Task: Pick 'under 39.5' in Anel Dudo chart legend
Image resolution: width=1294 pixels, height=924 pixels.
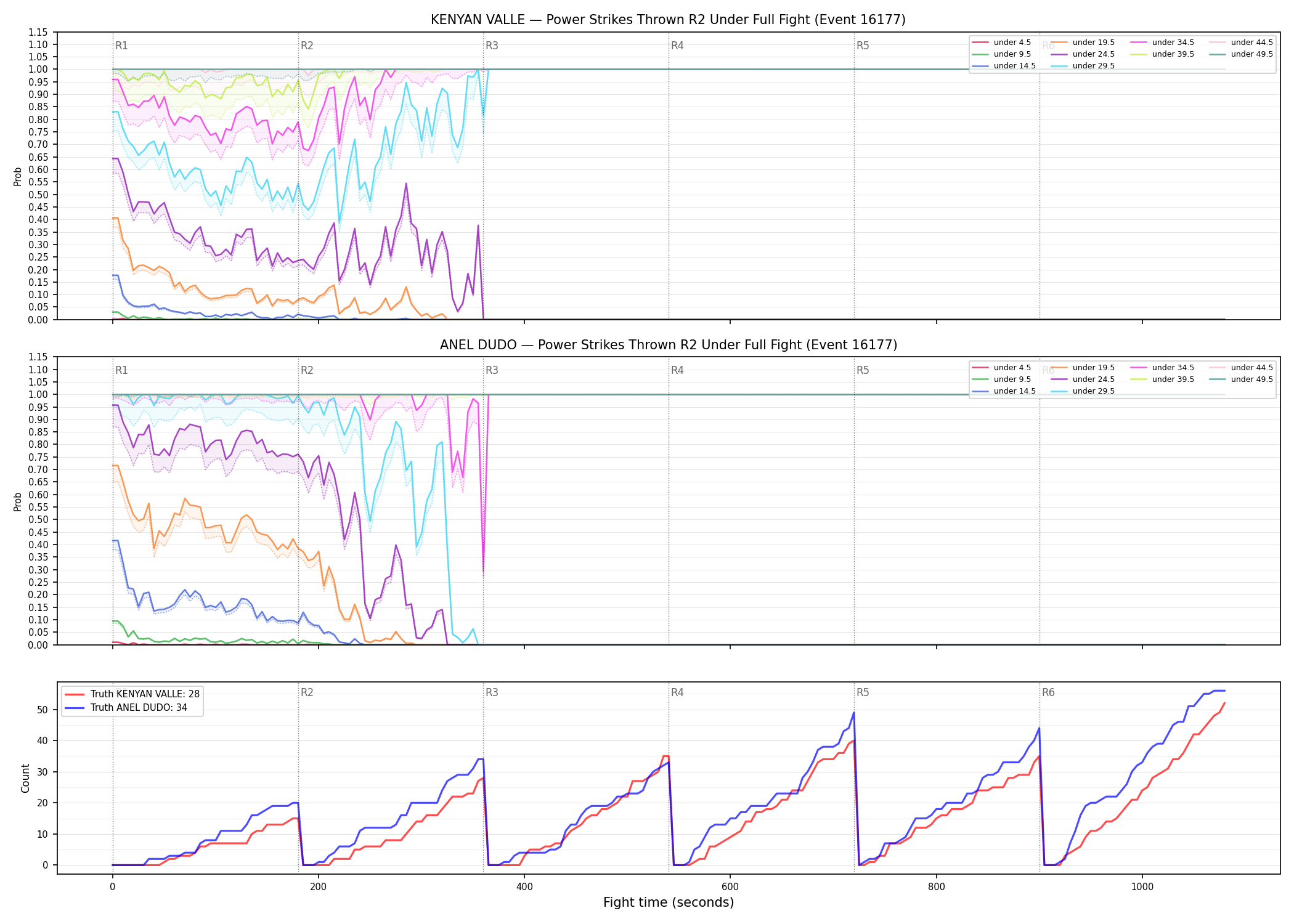Action: click(x=1162, y=379)
